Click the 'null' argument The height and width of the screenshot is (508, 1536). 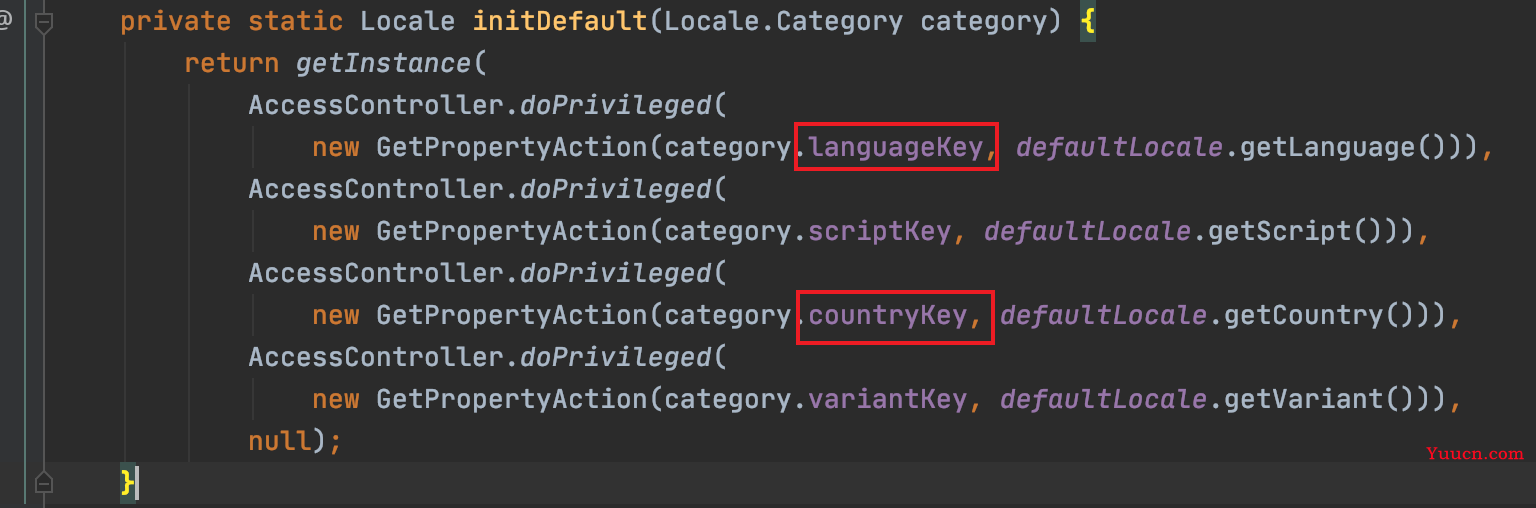point(280,441)
